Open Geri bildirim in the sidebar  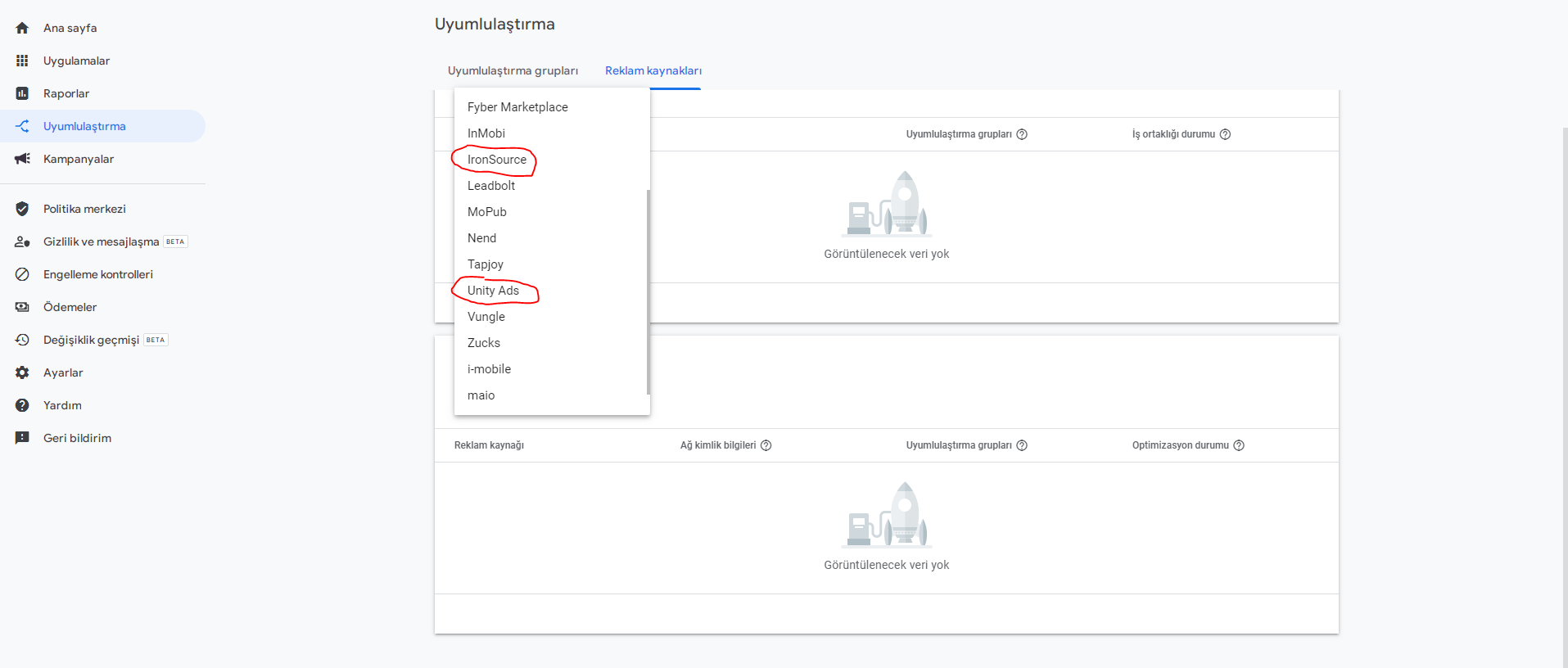click(x=102, y=438)
